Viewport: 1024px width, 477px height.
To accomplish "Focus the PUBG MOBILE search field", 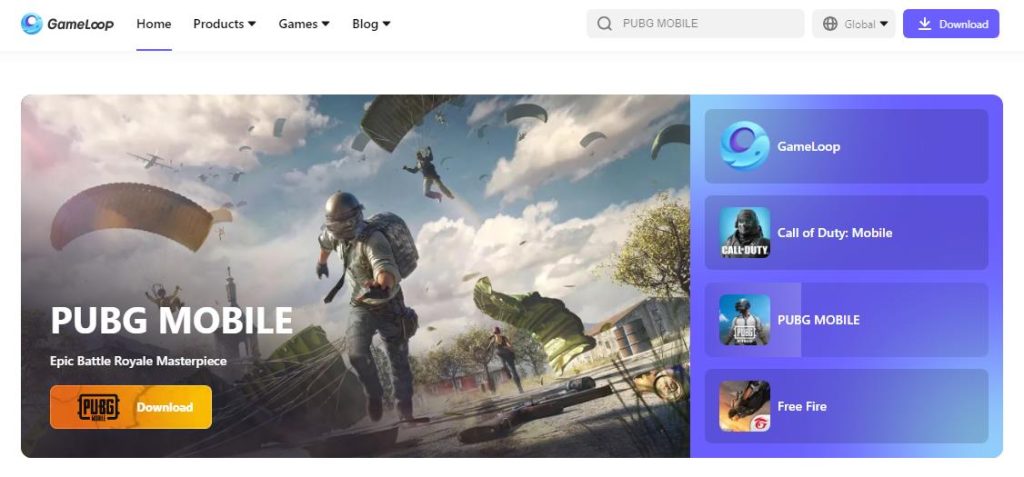I will point(705,24).
